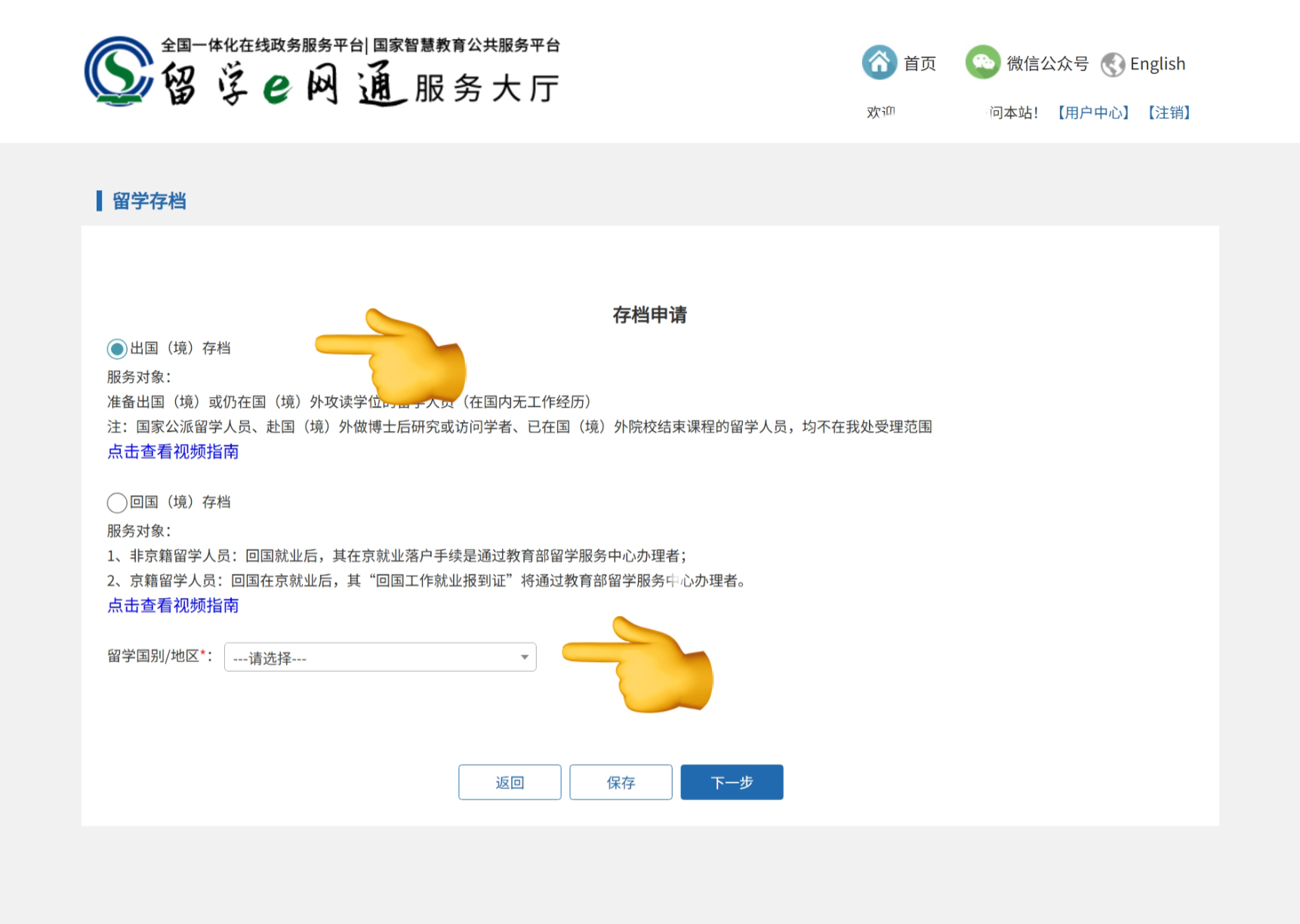The image size is (1300, 924).
Task: Open the video guide link under 出国（境）存档
Action: tap(173, 452)
